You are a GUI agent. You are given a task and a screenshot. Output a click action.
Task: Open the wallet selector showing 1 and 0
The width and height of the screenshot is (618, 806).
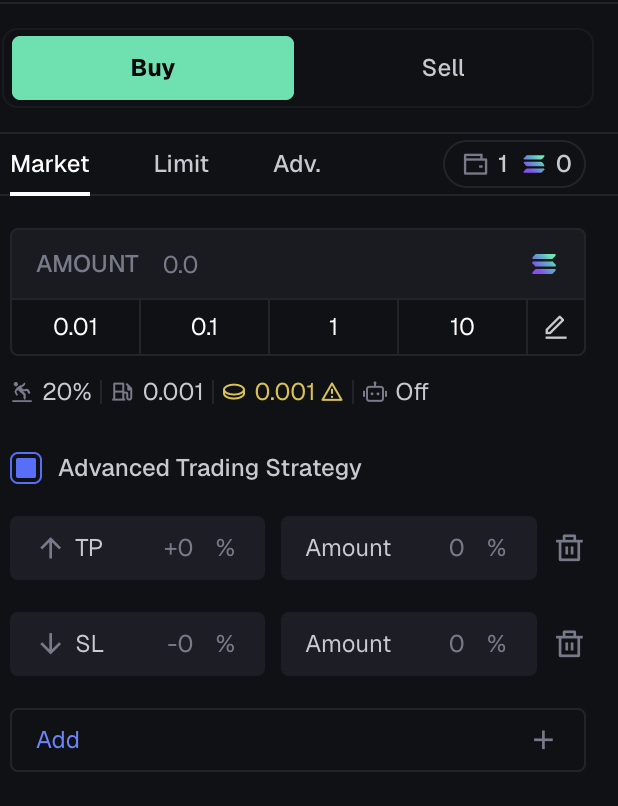click(515, 164)
